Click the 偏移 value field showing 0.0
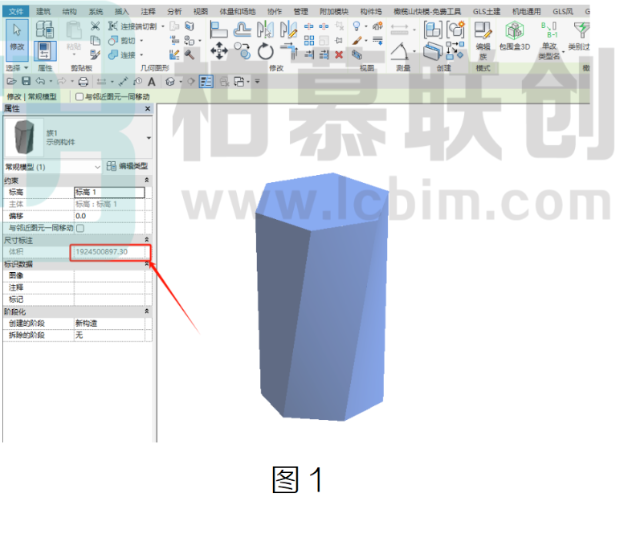 [x=109, y=216]
